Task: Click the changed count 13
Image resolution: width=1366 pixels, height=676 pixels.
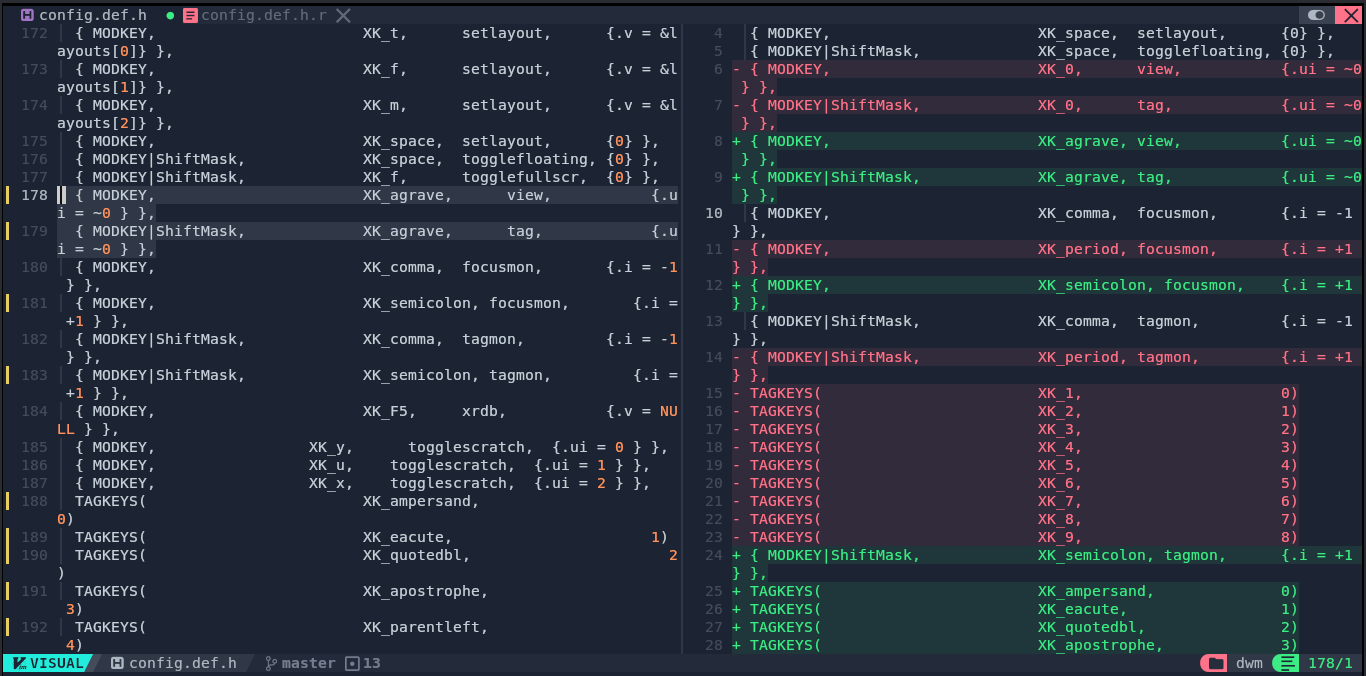Action: click(x=371, y=663)
